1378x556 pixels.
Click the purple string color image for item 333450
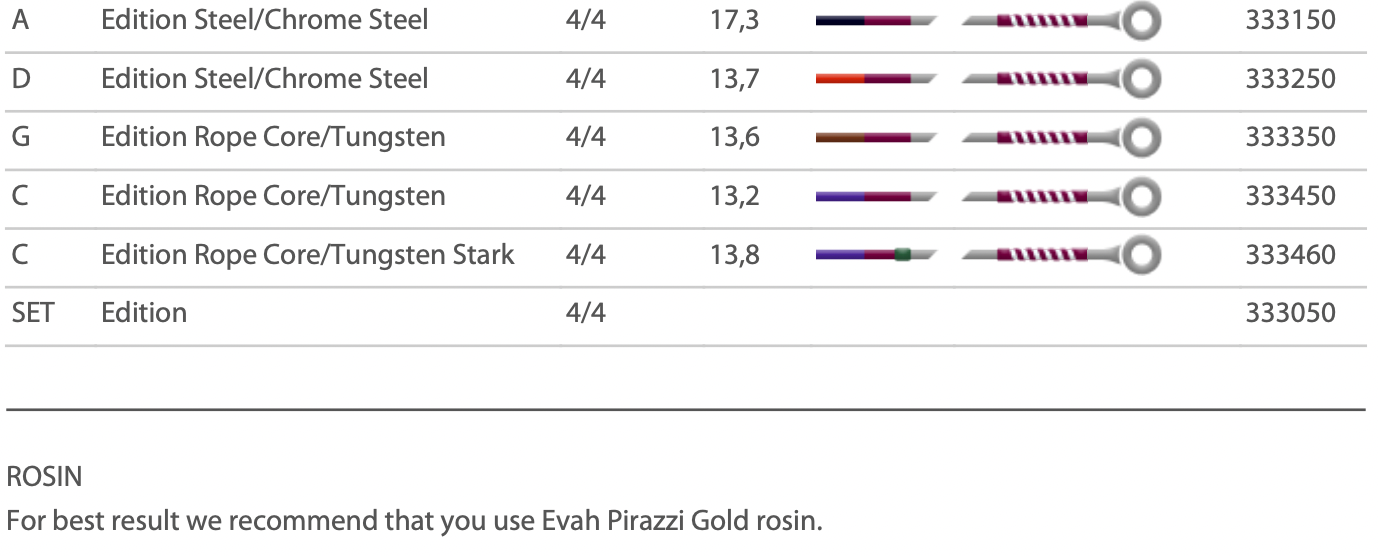click(x=875, y=196)
